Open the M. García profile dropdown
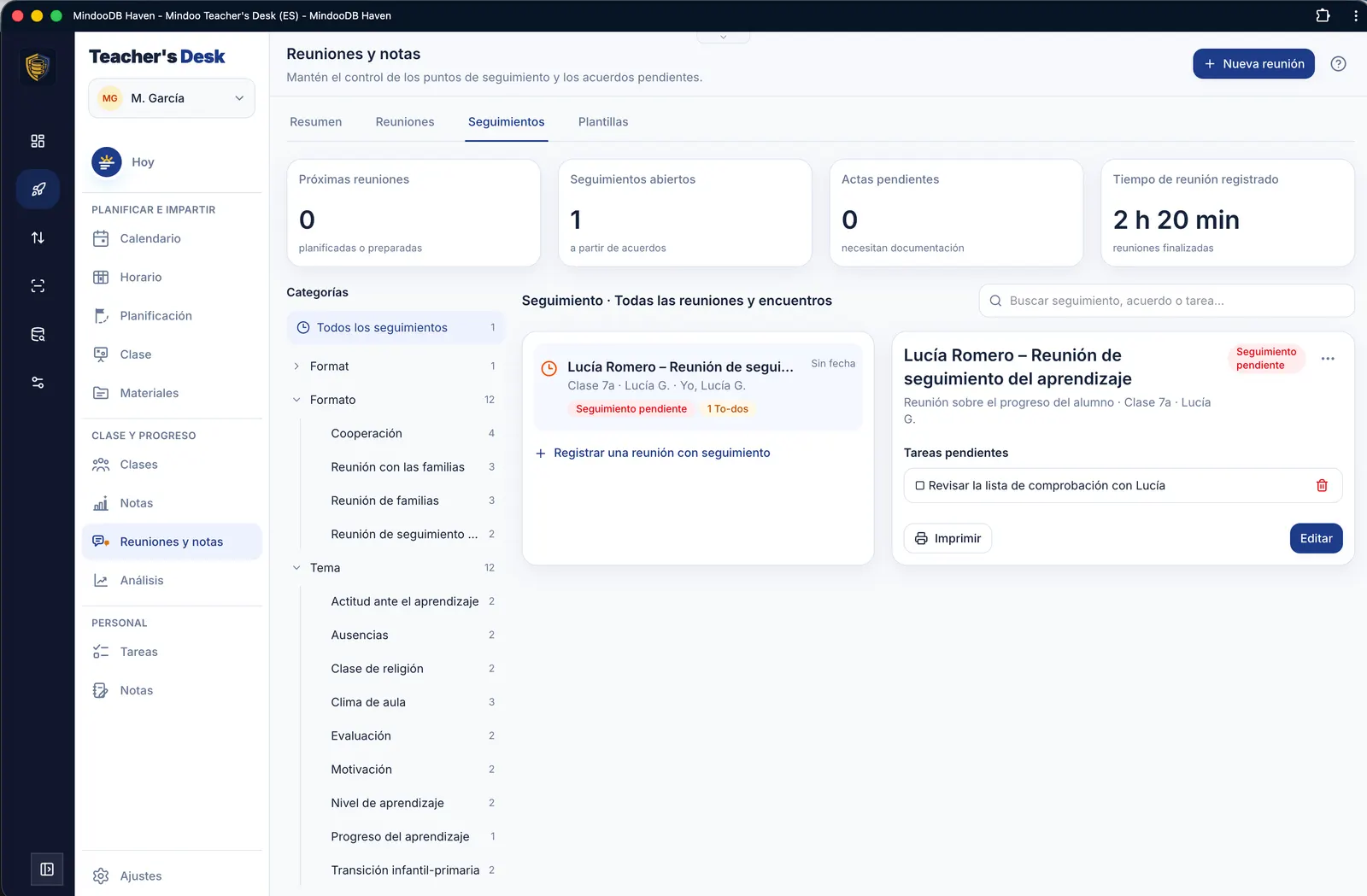 172,98
